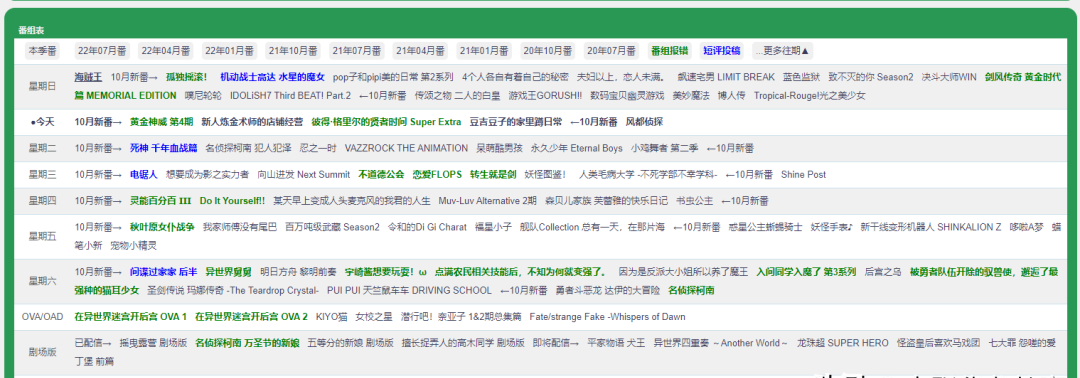Viewport: 1080px width, 378px height.
Task: Open 死神 千年血战篇 on Tuesday
Action: tap(163, 148)
